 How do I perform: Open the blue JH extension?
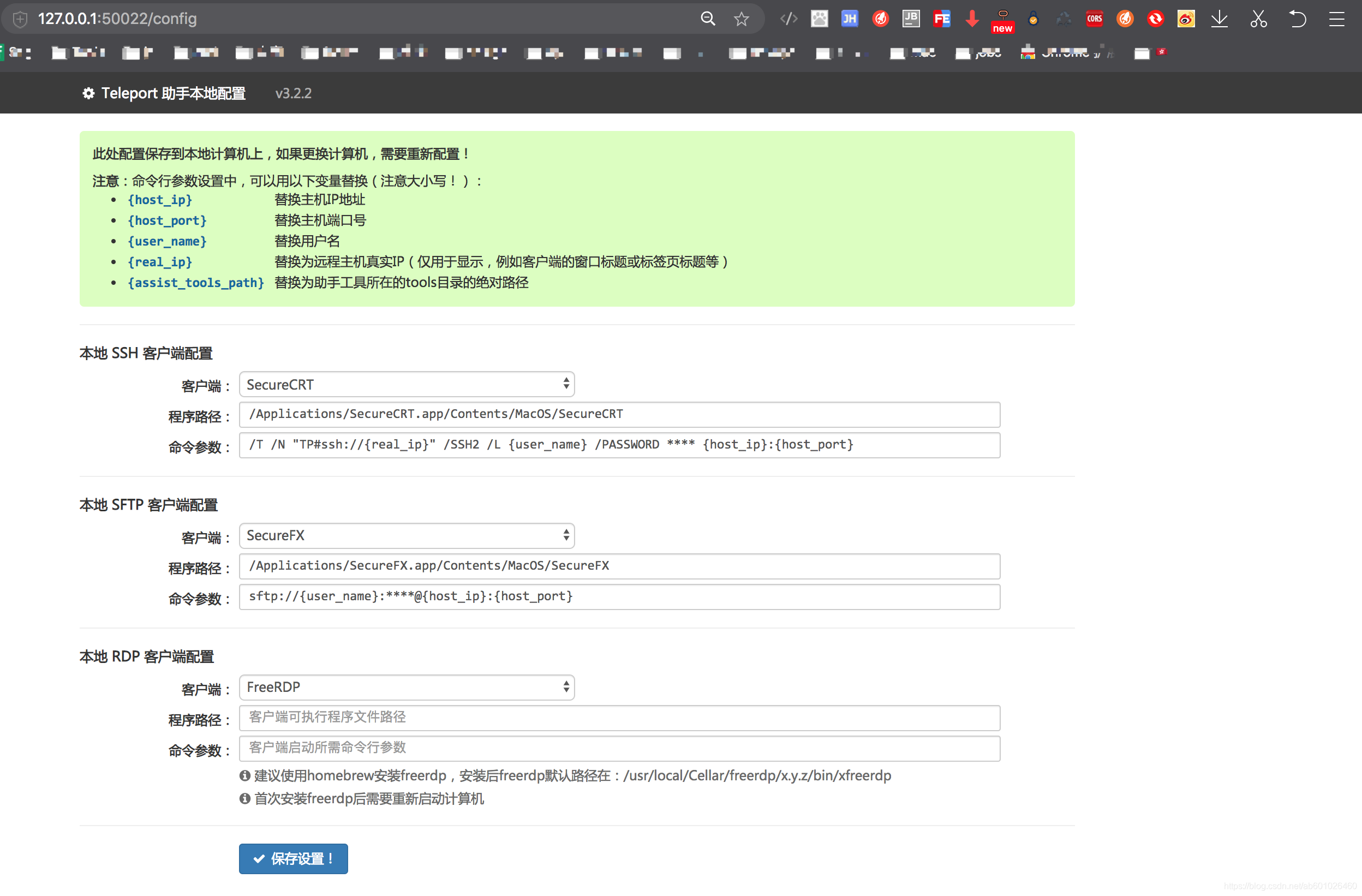[x=850, y=19]
